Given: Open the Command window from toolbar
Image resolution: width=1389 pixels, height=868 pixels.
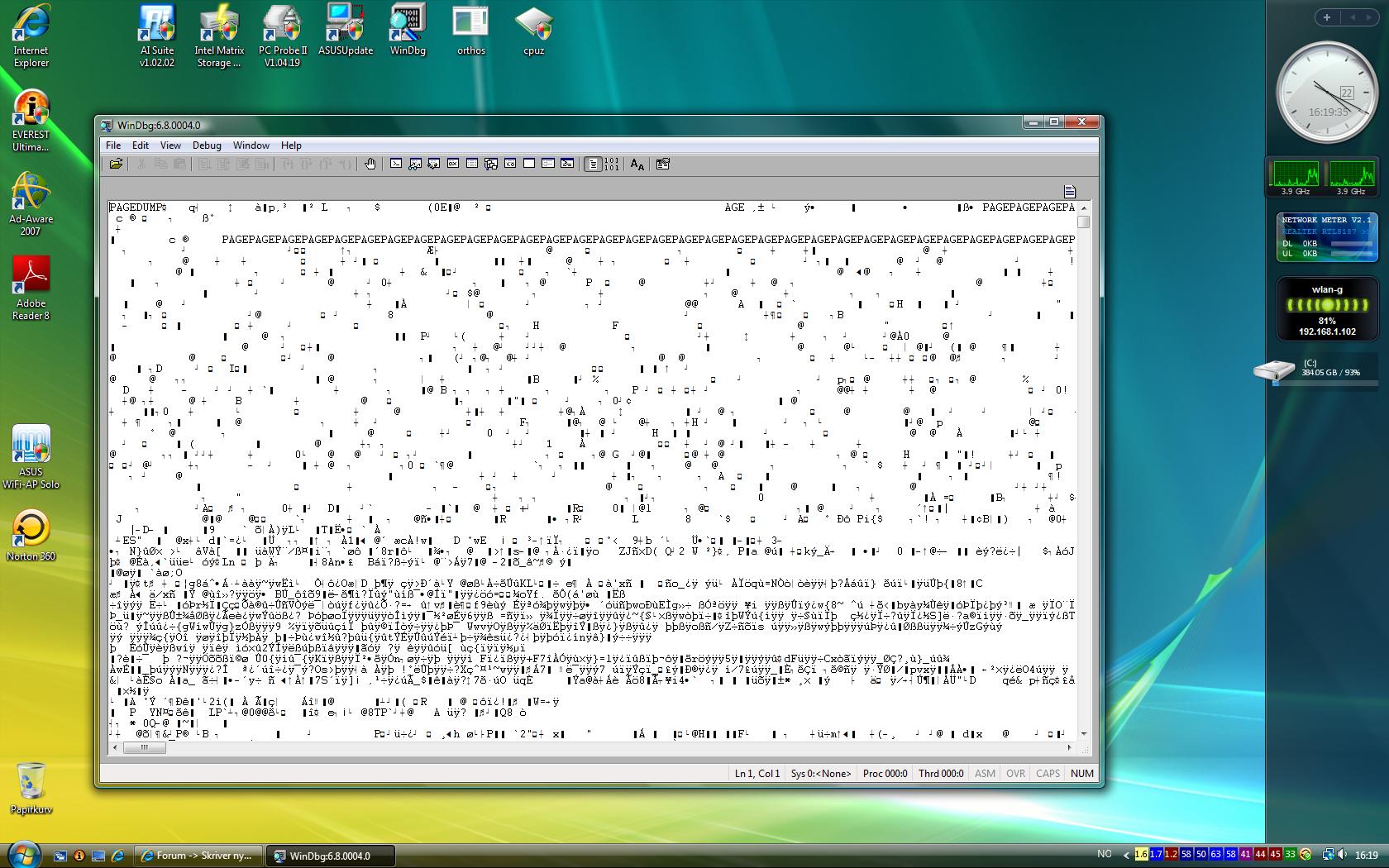Looking at the screenshot, I should pos(396,165).
